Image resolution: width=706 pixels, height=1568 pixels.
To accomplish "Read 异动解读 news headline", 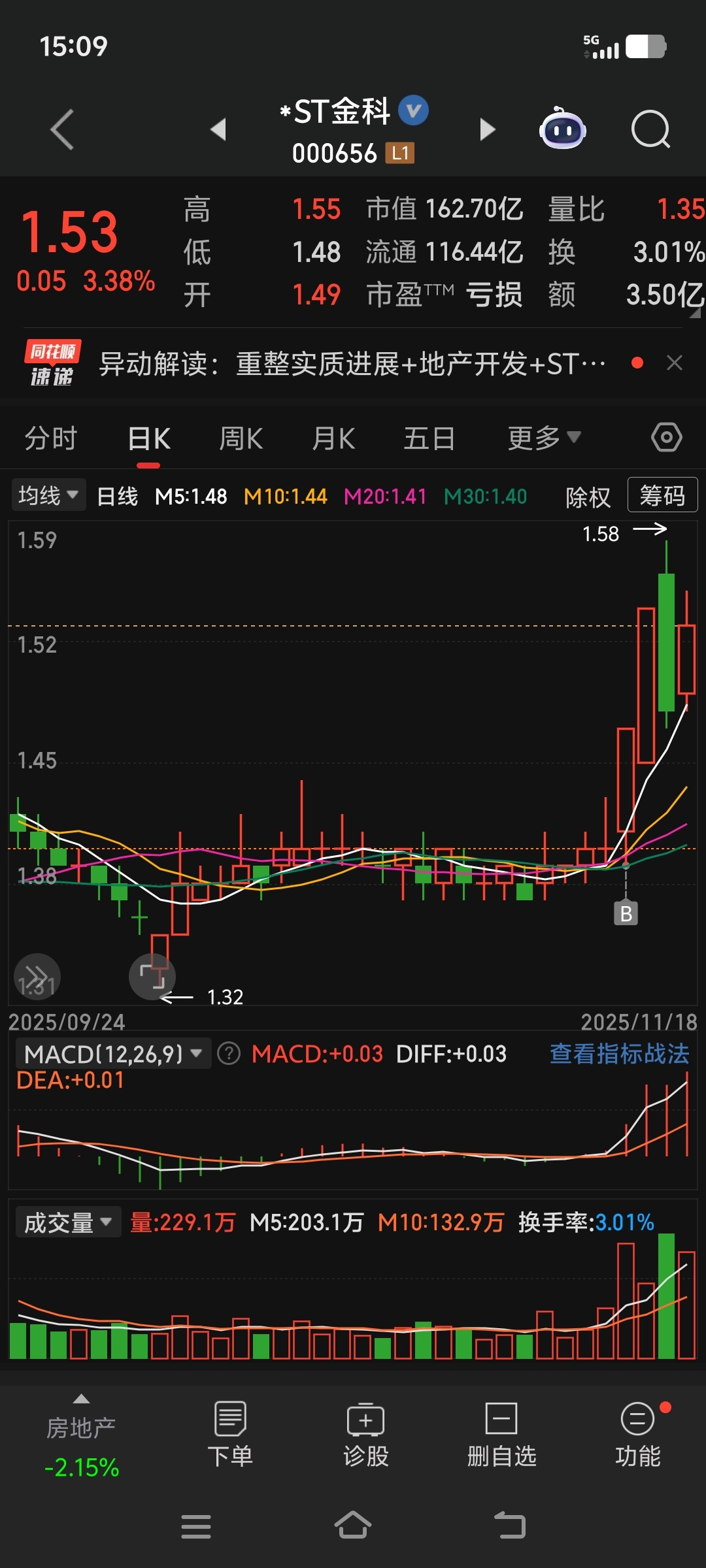I will [x=352, y=363].
